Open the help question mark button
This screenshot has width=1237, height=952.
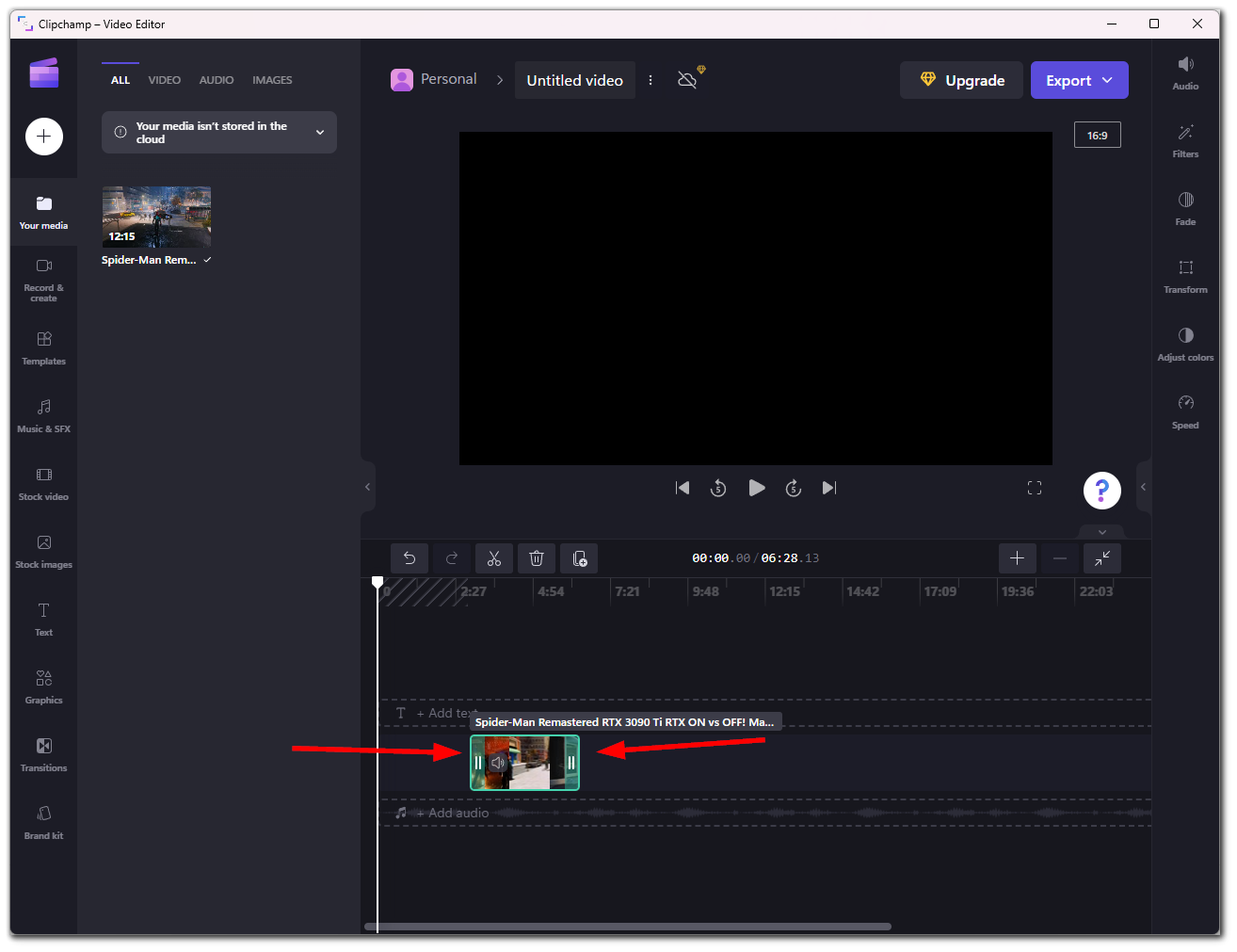coord(1102,491)
